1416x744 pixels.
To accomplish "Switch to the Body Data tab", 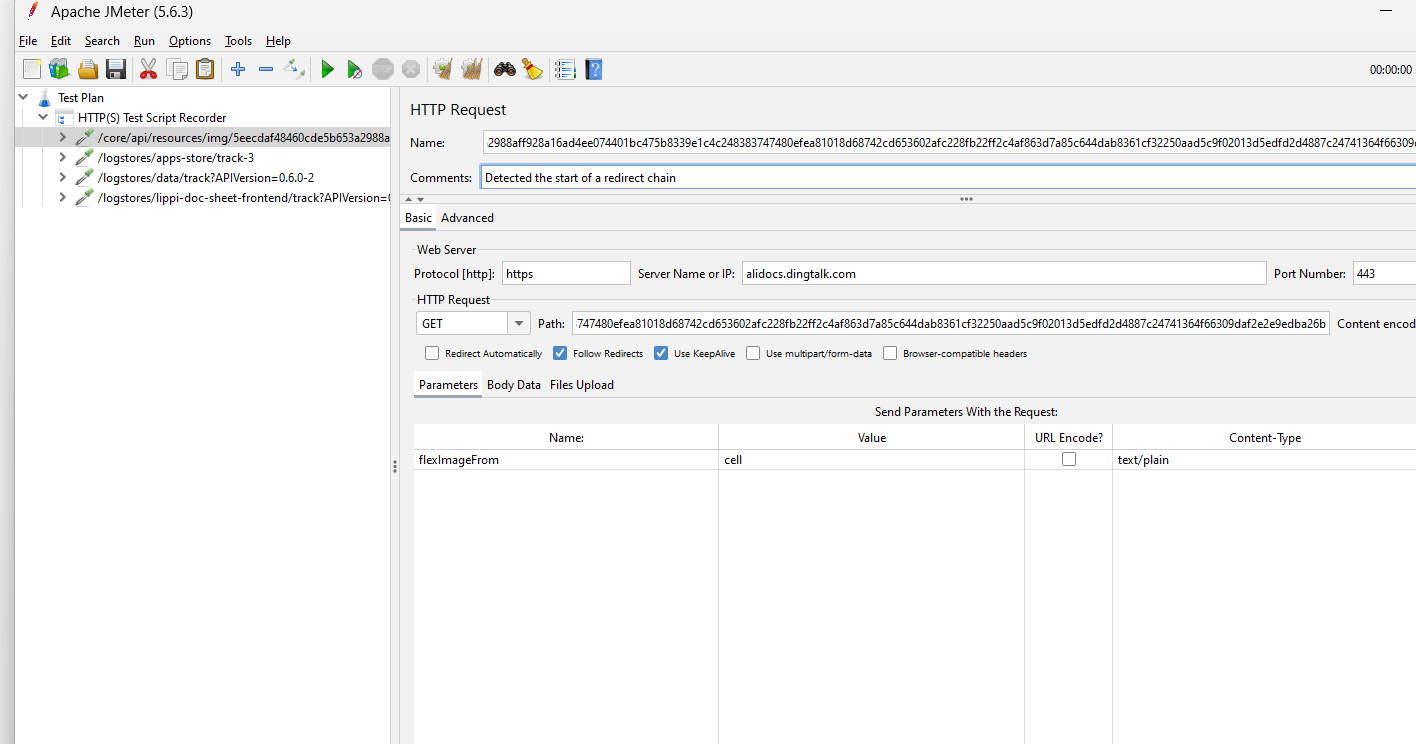I will [514, 385].
